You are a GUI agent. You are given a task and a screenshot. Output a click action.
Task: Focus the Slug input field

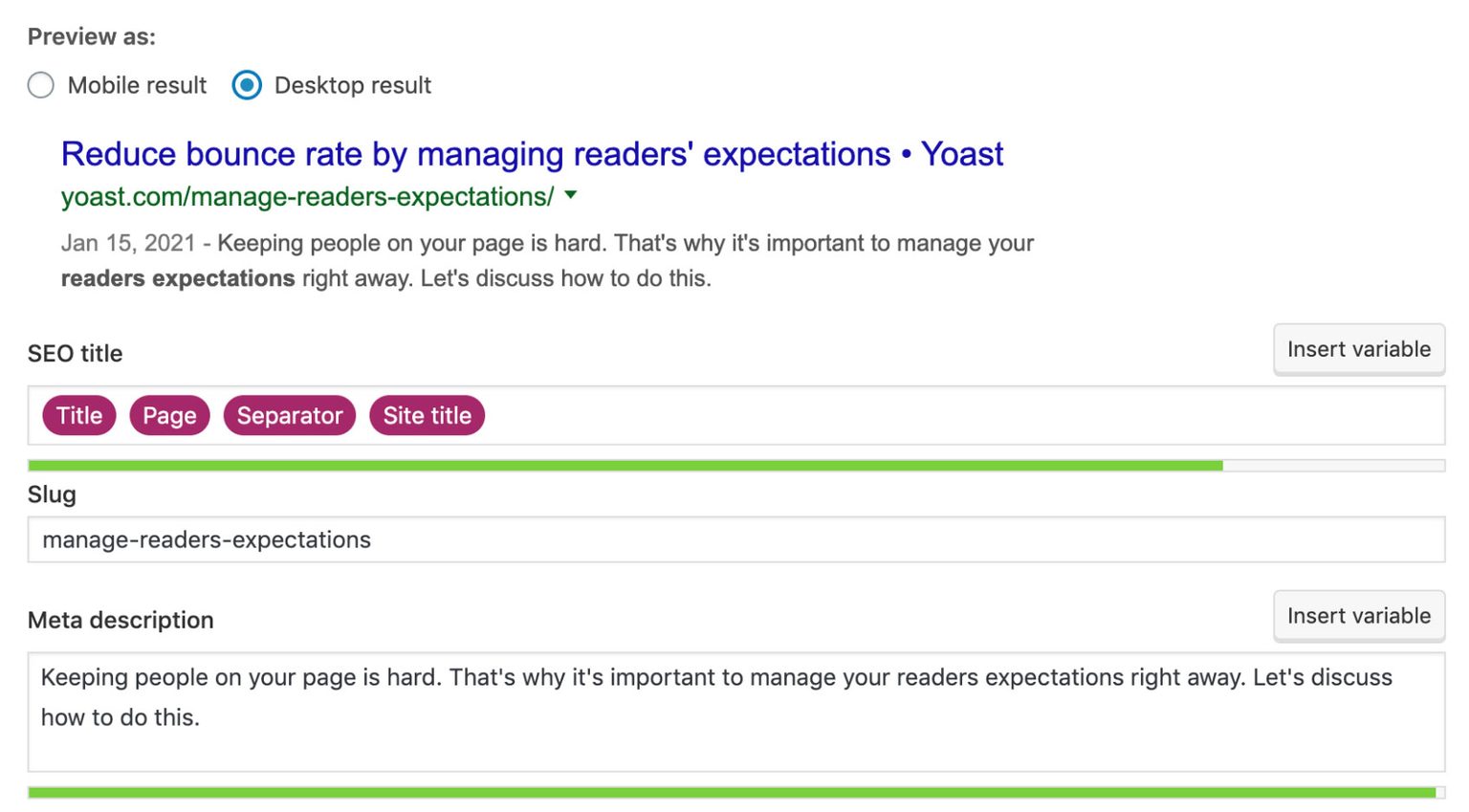(734, 540)
